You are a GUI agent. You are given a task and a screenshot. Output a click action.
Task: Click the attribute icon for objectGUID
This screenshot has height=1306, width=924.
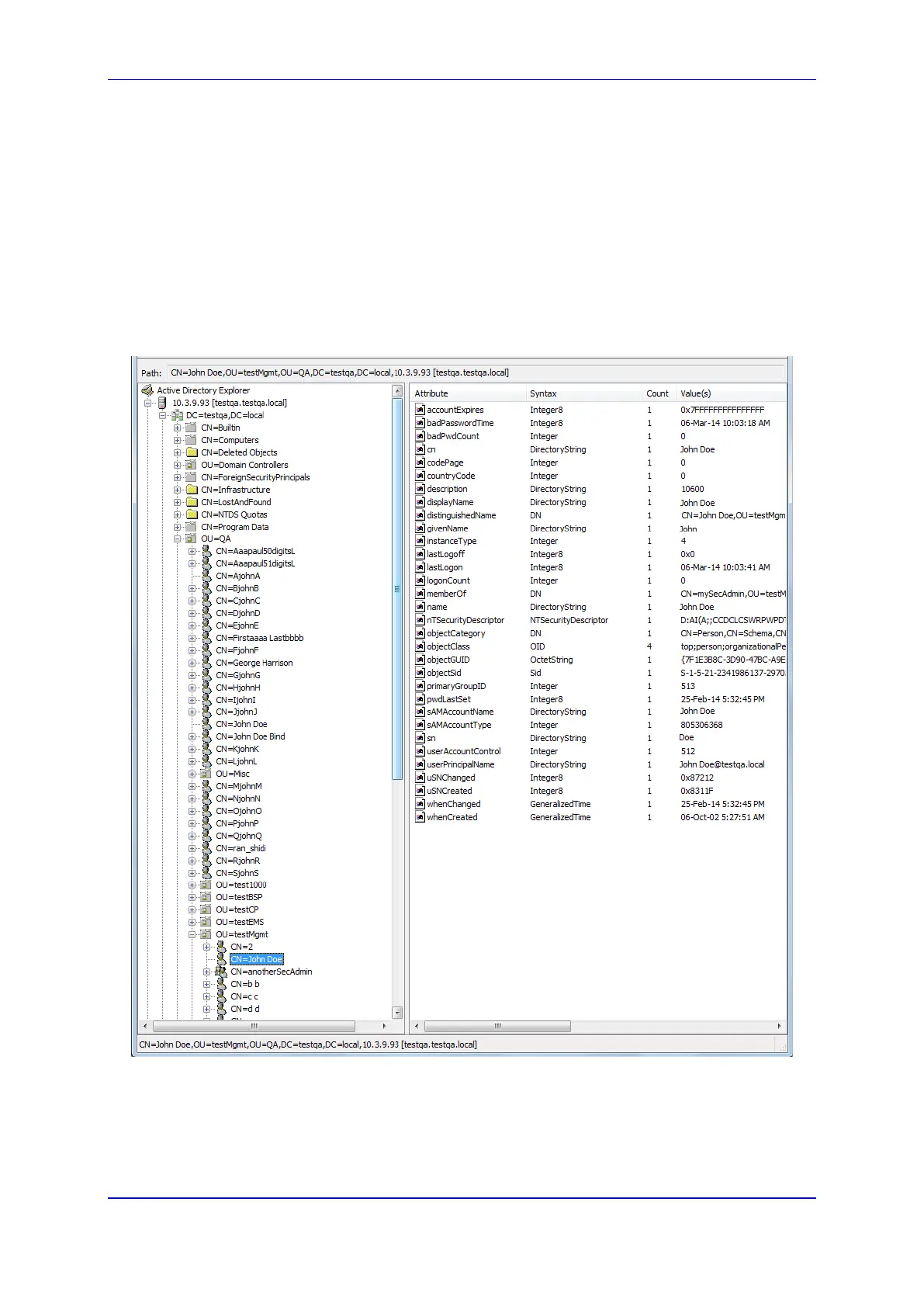(420, 660)
